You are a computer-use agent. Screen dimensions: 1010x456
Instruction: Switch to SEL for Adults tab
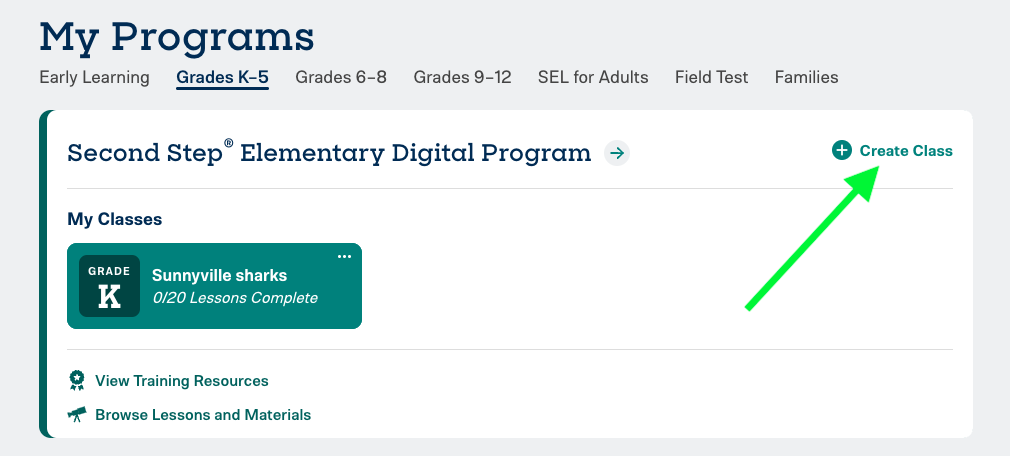pyautogui.click(x=593, y=77)
